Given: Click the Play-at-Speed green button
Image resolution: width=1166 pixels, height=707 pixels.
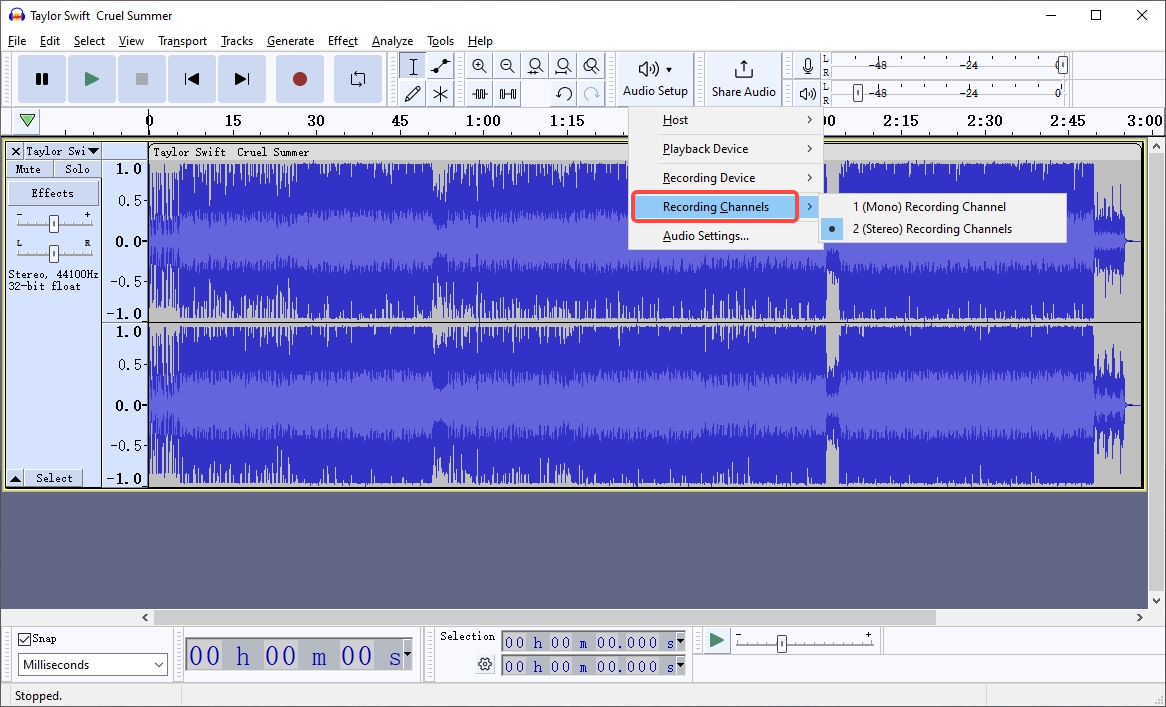Looking at the screenshot, I should pyautogui.click(x=716, y=640).
